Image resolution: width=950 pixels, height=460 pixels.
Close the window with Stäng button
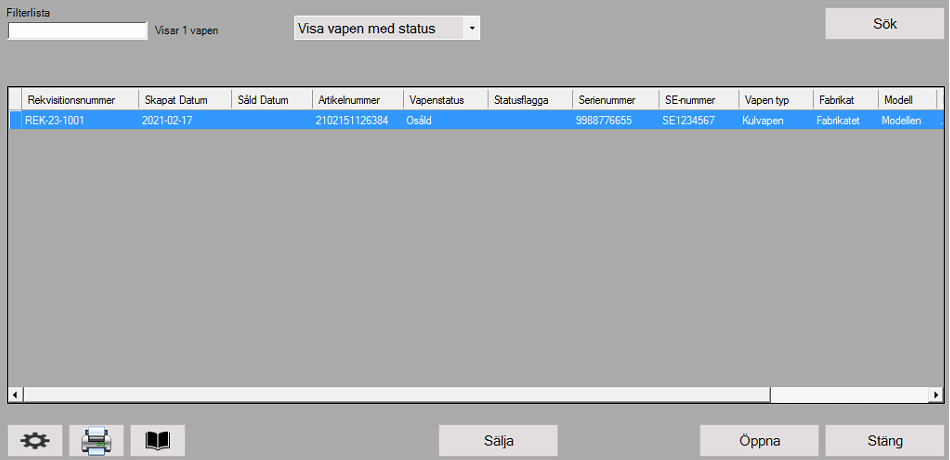point(884,440)
